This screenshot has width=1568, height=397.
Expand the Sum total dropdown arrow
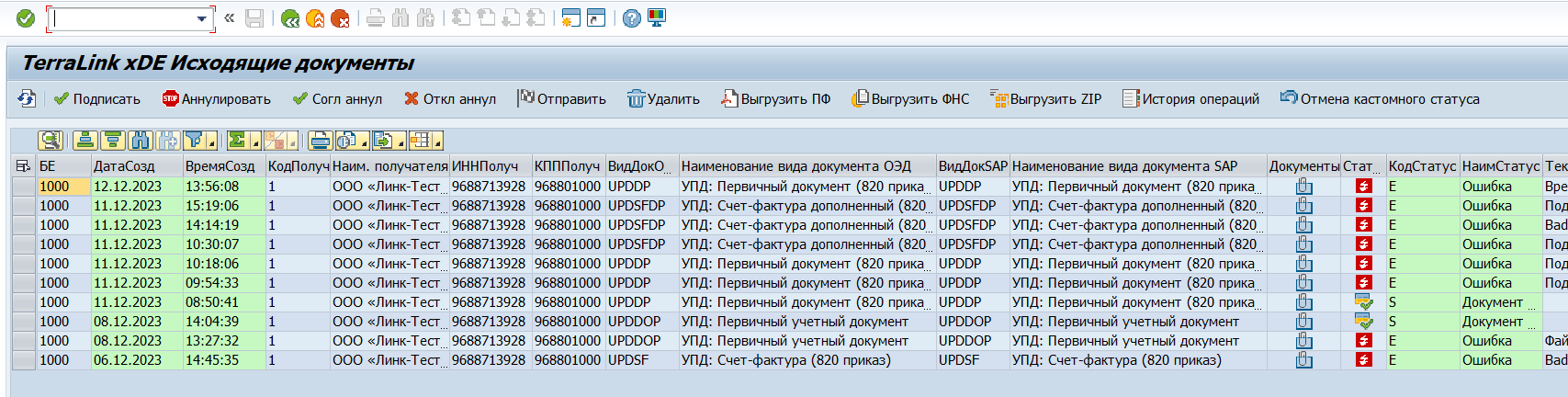(x=254, y=142)
